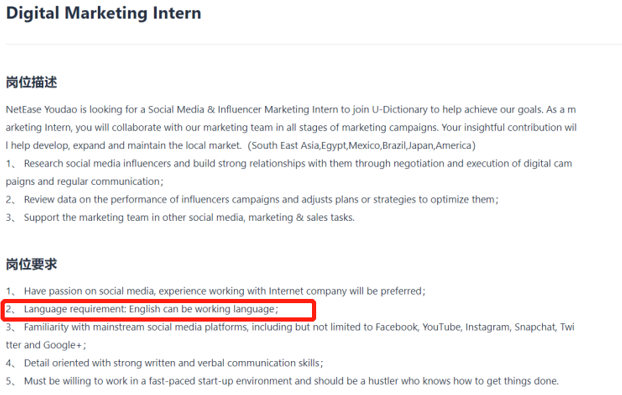Viewport: 622px width, 395px height.
Task: Click the Digital Marketing Intern title
Action: pyautogui.click(x=104, y=13)
